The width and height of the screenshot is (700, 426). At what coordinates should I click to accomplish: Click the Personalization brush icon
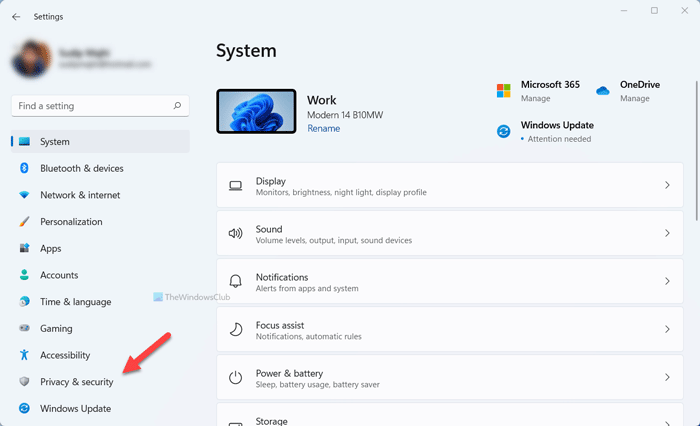click(x=25, y=222)
